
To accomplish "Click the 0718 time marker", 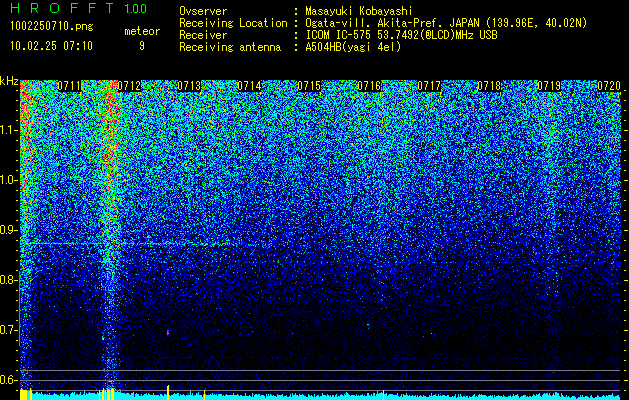I will tap(489, 86).
